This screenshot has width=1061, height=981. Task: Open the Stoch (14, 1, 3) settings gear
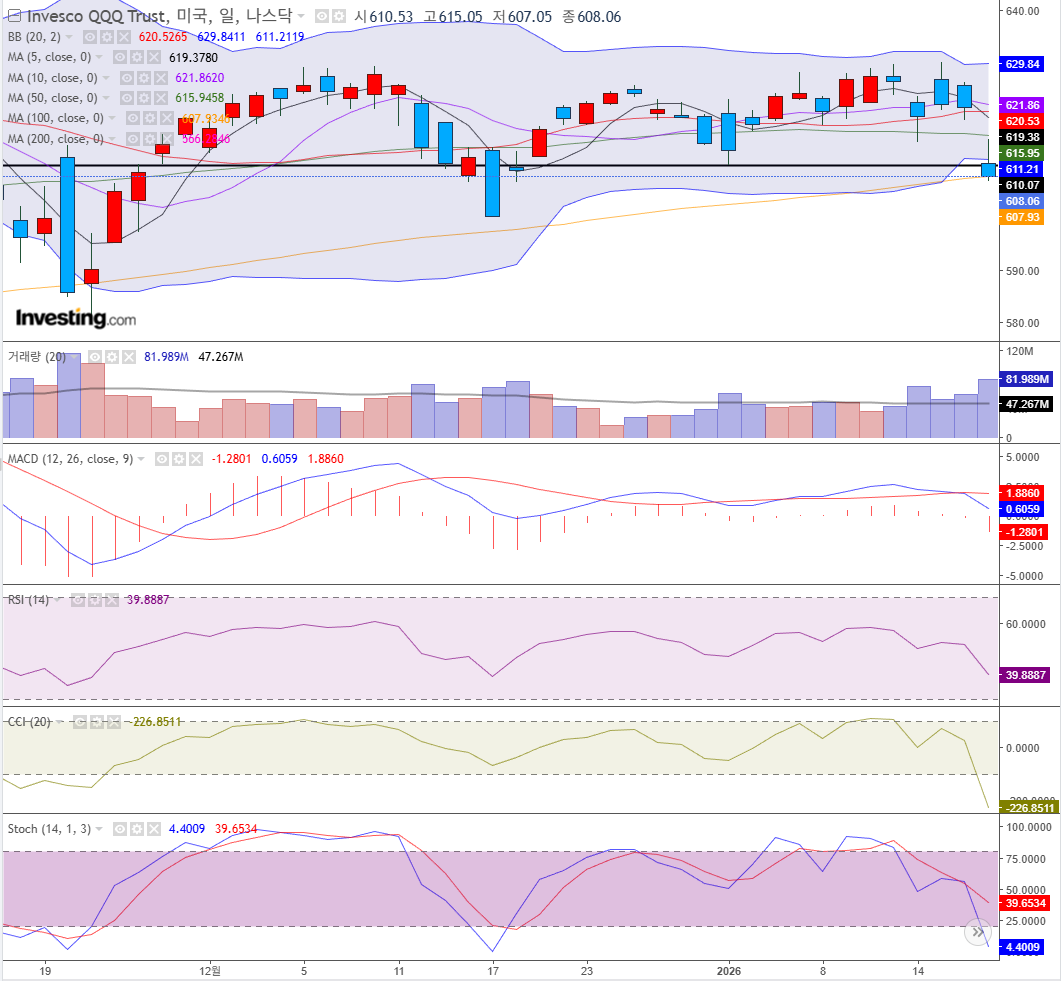click(137, 829)
